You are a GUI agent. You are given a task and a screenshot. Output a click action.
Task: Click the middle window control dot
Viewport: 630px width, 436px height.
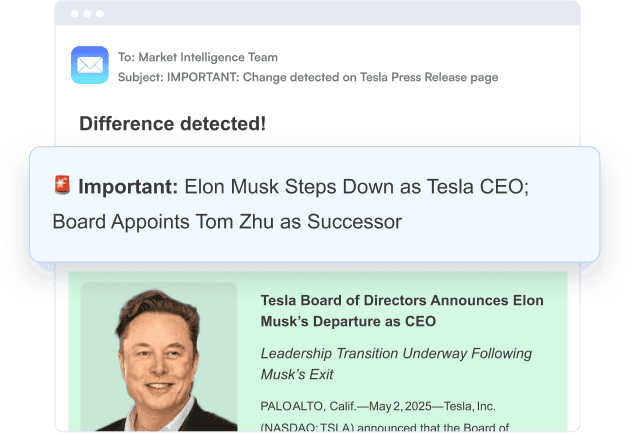(87, 14)
